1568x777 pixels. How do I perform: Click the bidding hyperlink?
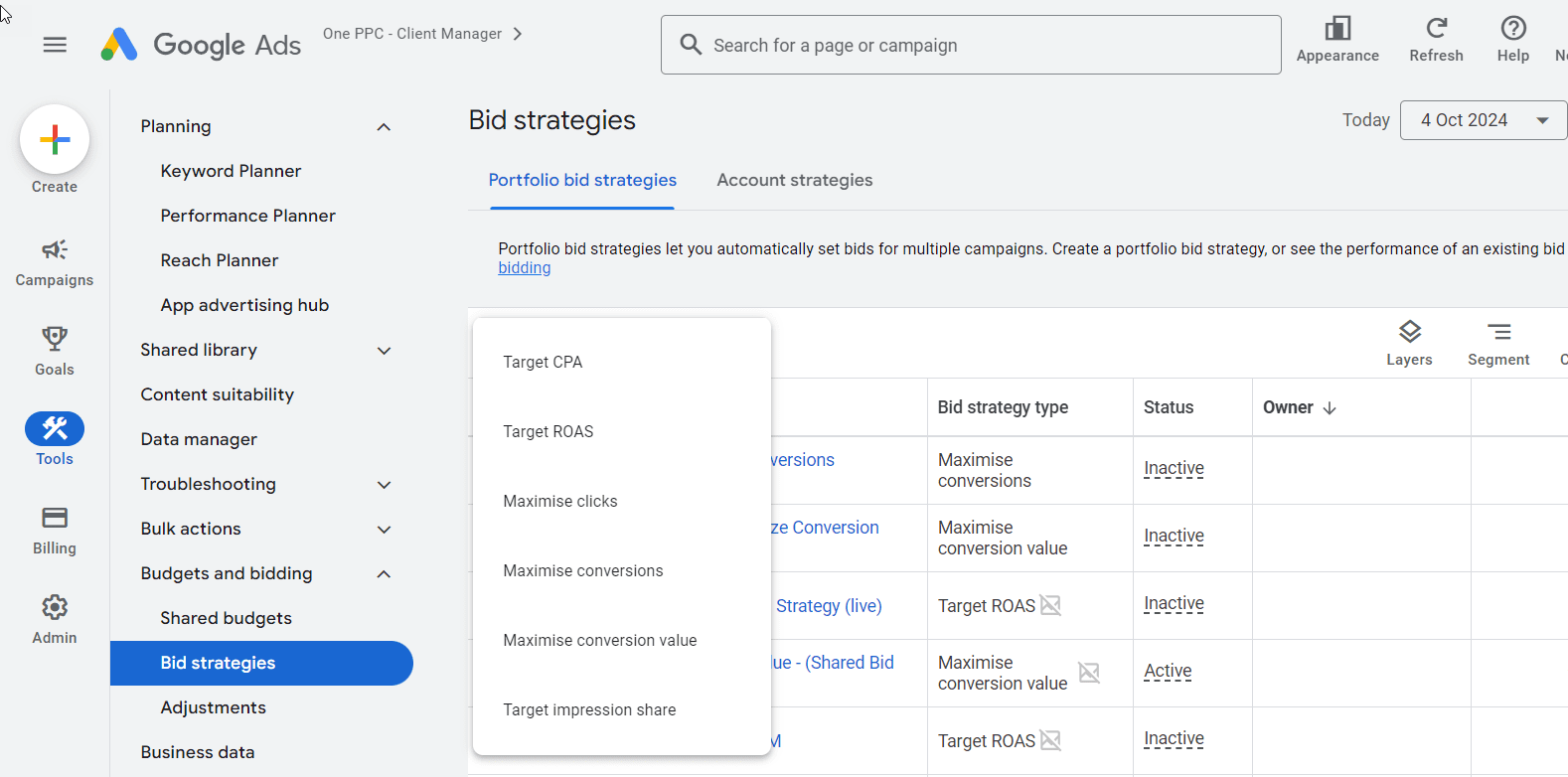[524, 268]
